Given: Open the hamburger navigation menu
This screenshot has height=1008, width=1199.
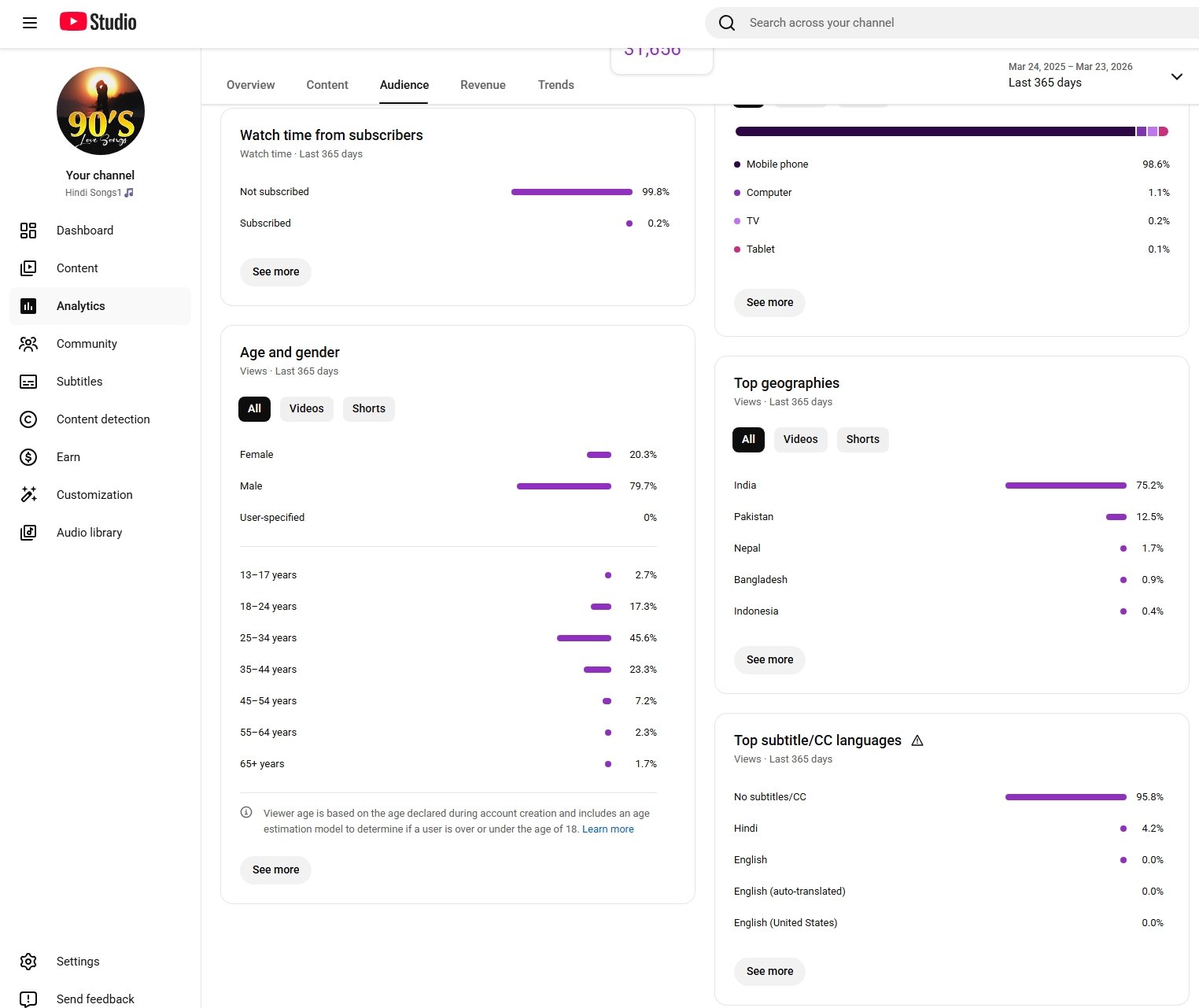Looking at the screenshot, I should [x=30, y=23].
